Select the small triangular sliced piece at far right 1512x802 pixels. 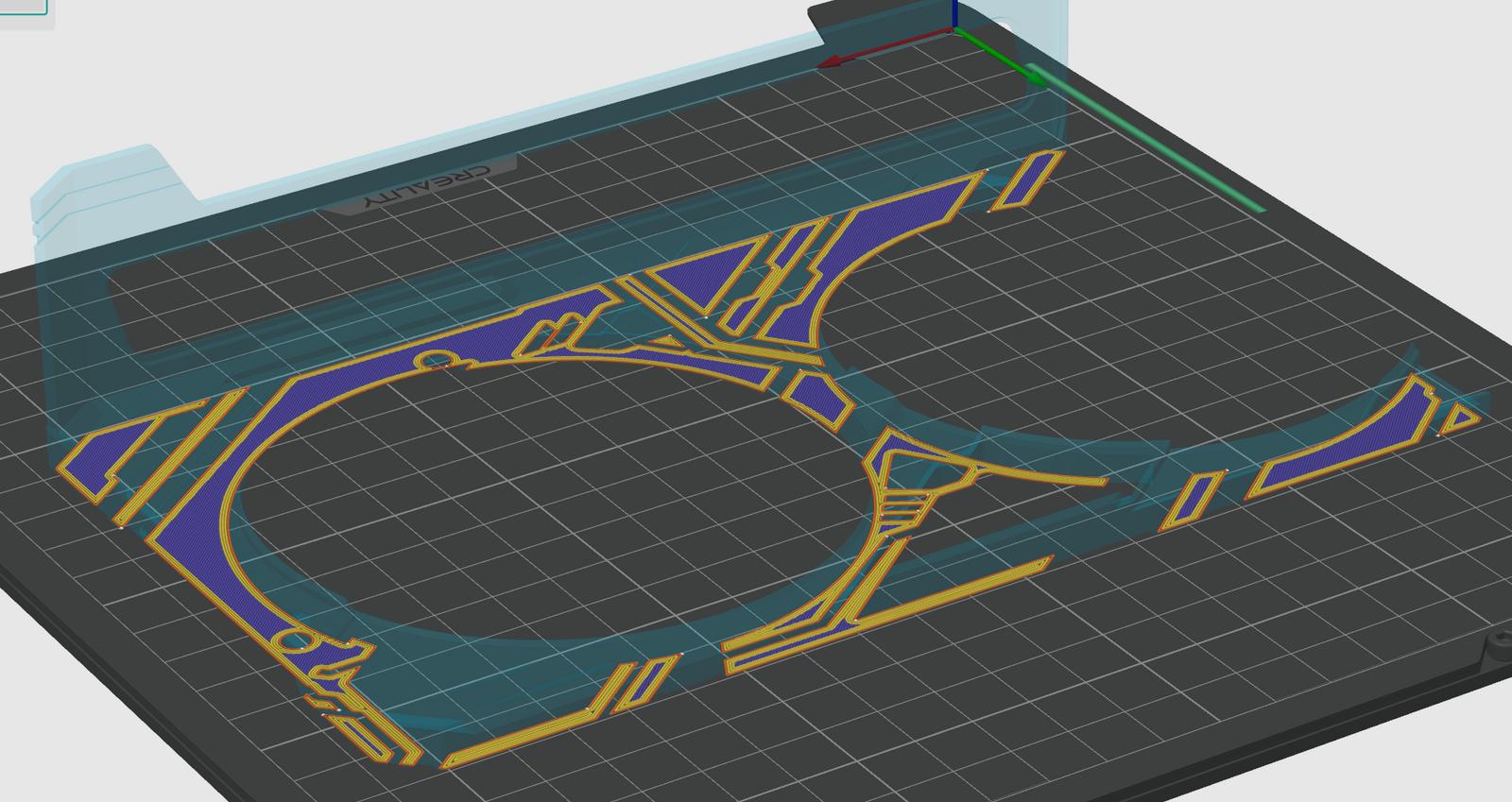(1461, 418)
